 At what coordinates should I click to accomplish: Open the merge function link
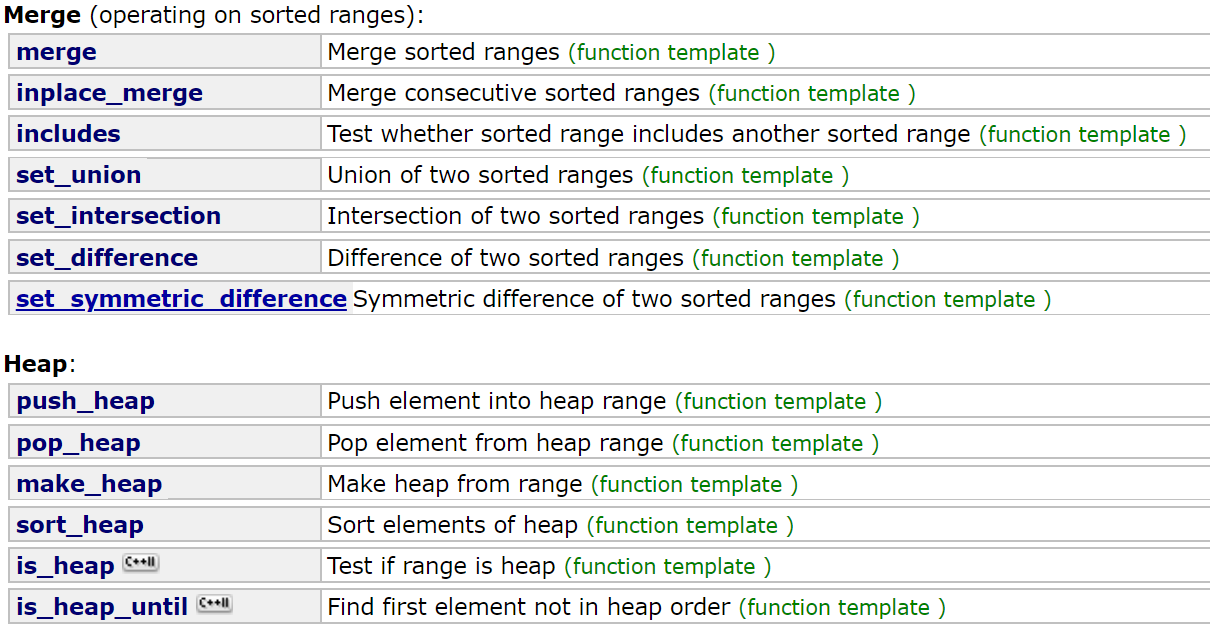point(56,52)
